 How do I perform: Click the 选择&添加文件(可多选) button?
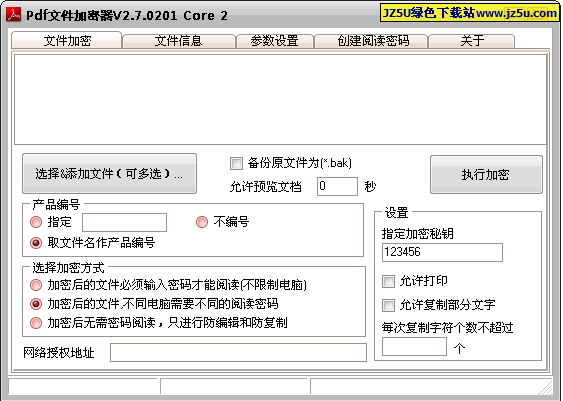(x=110, y=174)
